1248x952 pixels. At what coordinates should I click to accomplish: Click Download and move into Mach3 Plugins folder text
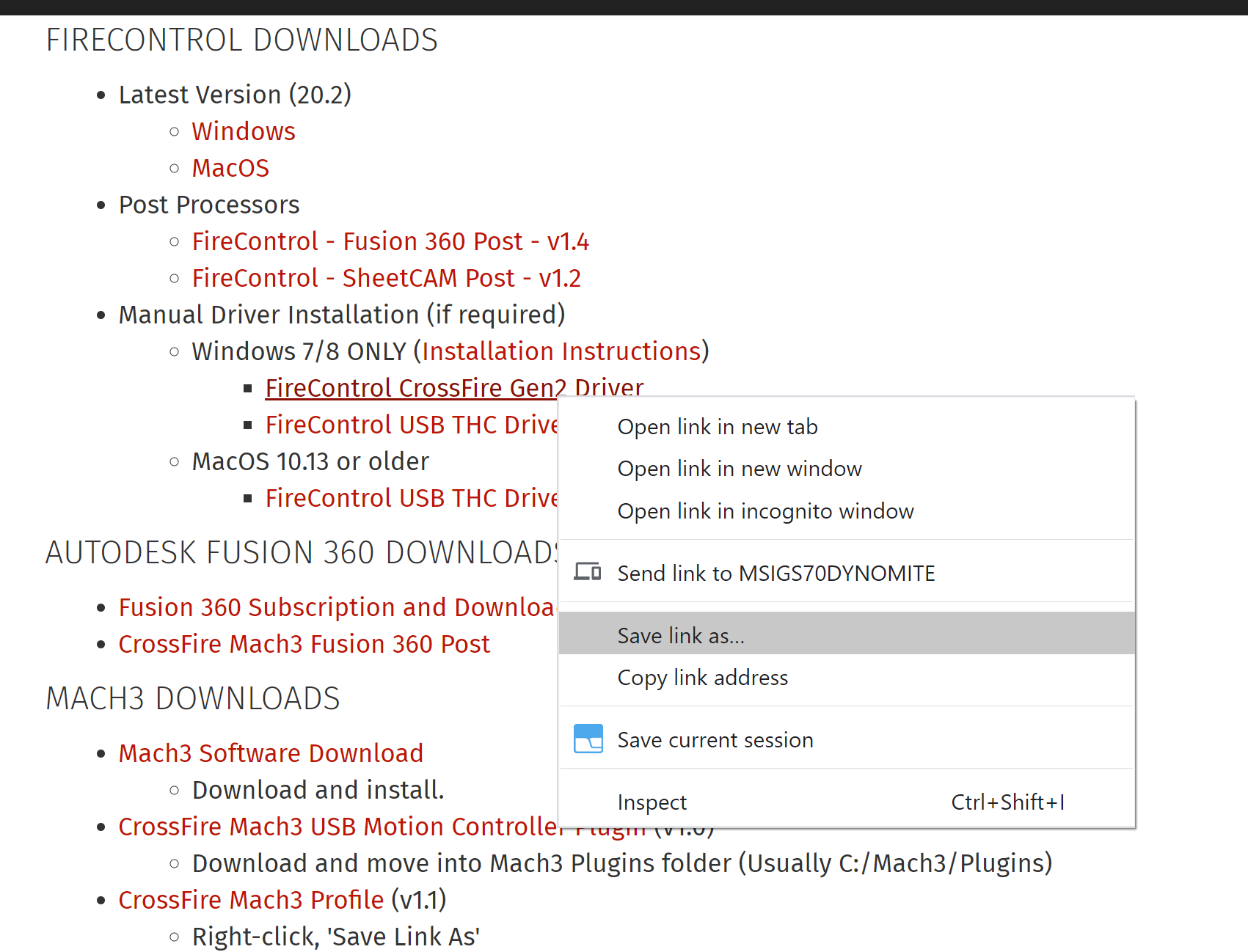(x=622, y=863)
